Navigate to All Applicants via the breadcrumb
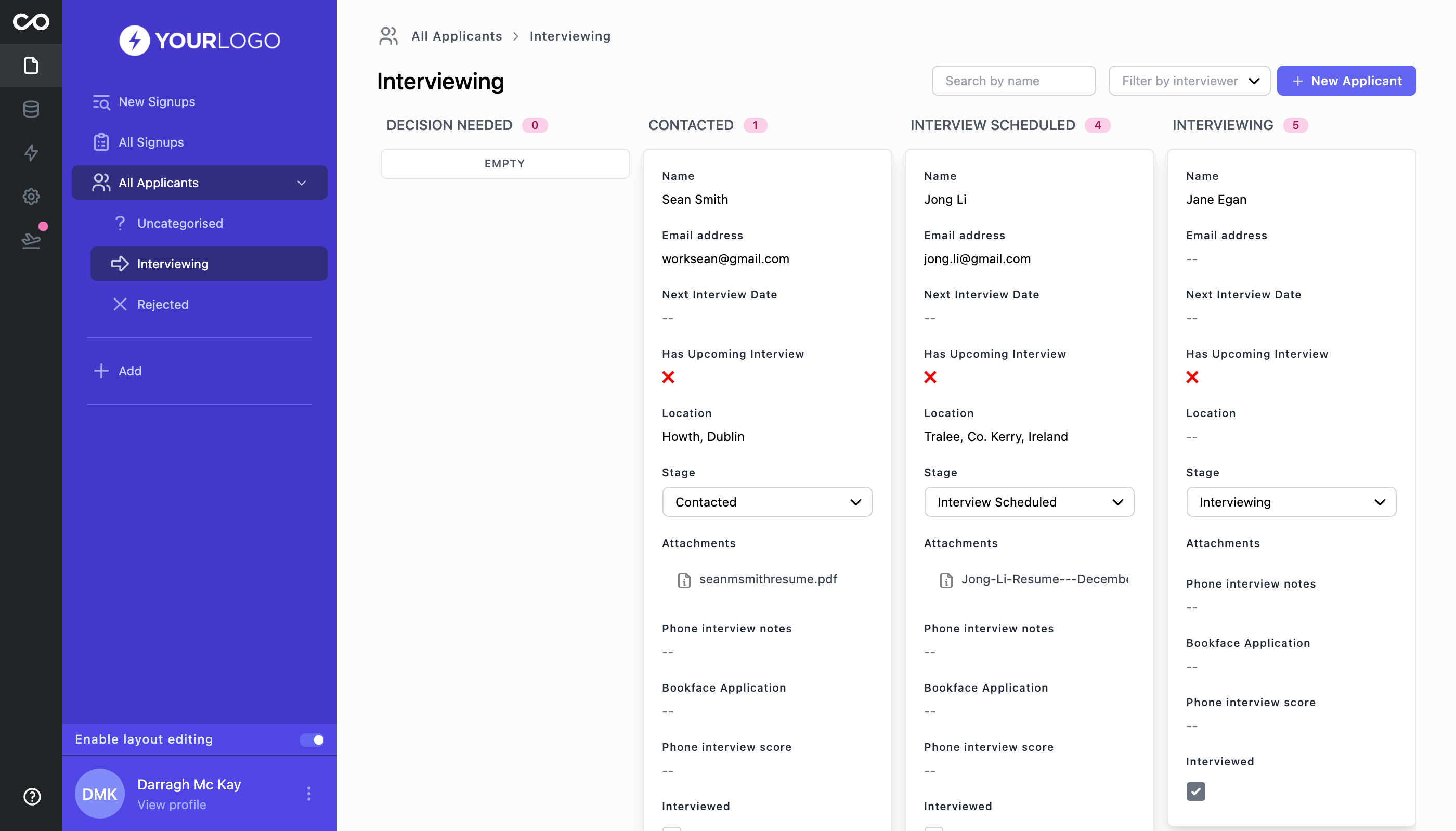Screen dimensions: 1456x831 (457, 35)
